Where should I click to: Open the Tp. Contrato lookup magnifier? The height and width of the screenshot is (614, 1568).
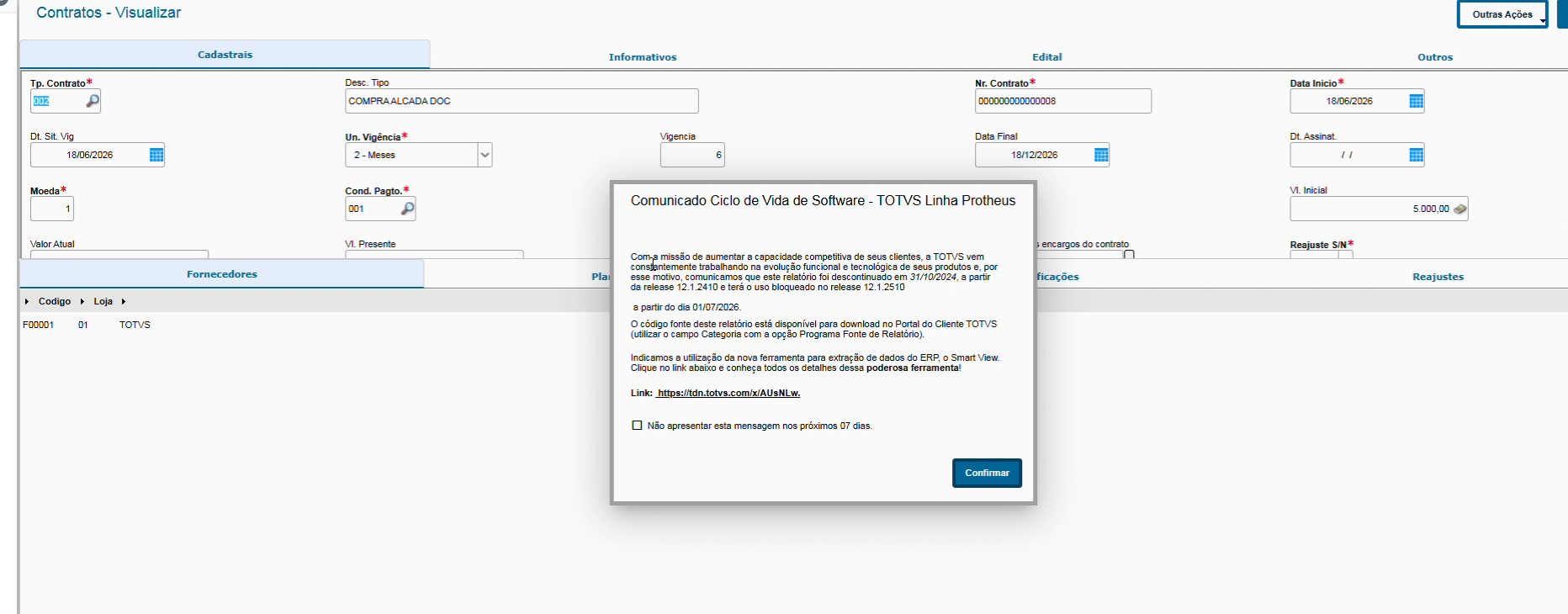[x=93, y=101]
